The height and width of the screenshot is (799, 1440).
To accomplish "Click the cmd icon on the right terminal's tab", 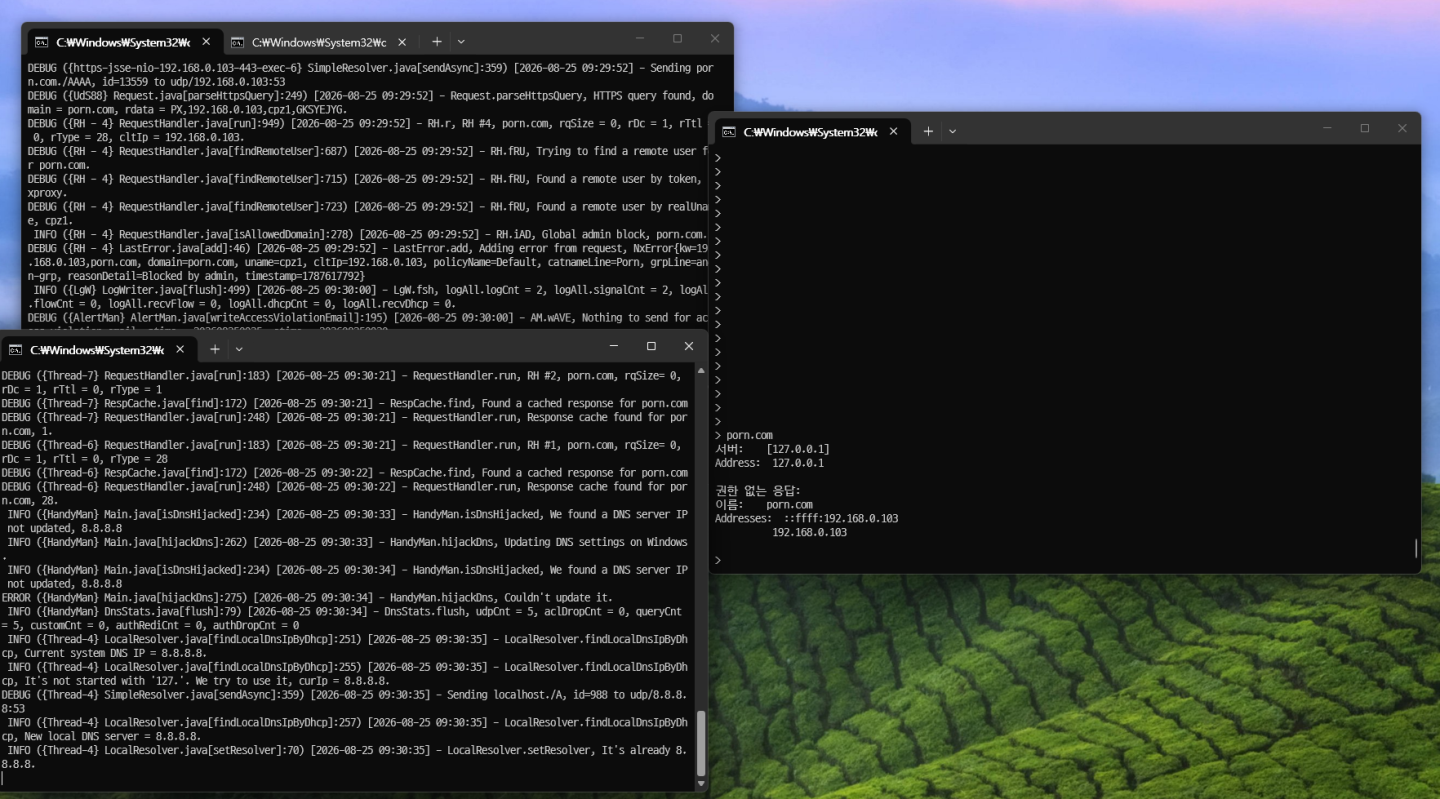I will click(x=729, y=132).
